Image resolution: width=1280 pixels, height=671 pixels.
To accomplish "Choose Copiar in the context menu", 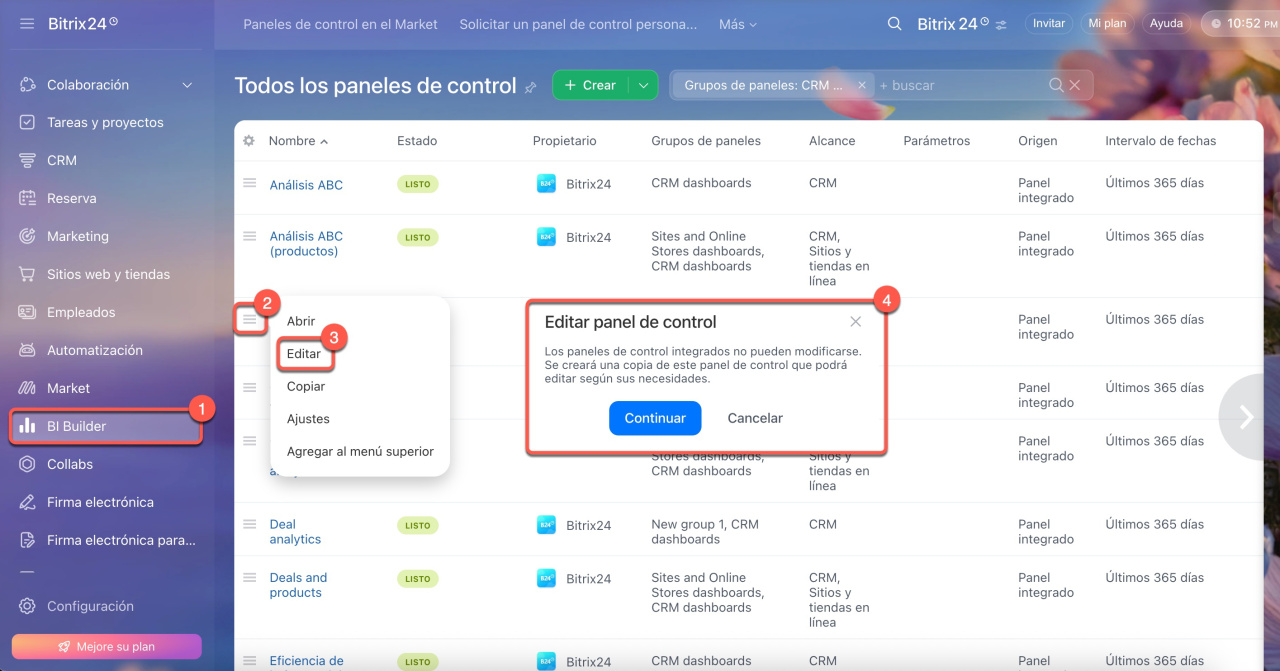I will [x=306, y=386].
